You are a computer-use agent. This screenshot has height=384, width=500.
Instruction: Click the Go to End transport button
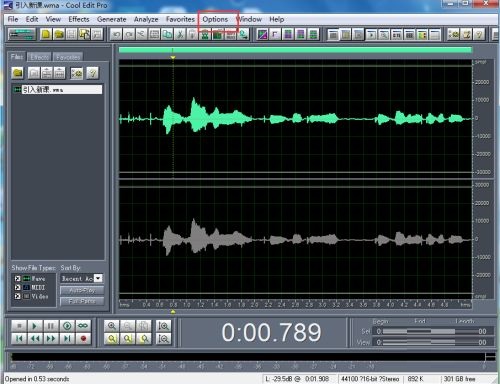coord(67,339)
